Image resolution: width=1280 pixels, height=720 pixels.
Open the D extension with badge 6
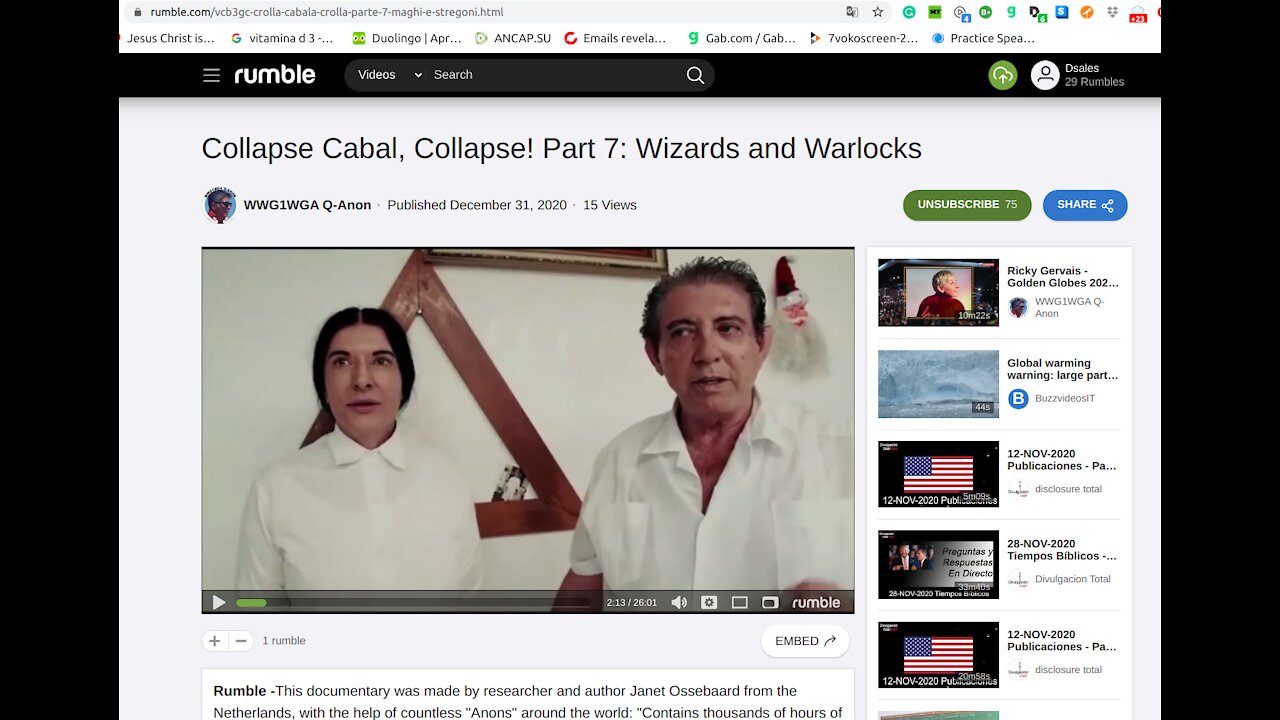tap(1037, 13)
